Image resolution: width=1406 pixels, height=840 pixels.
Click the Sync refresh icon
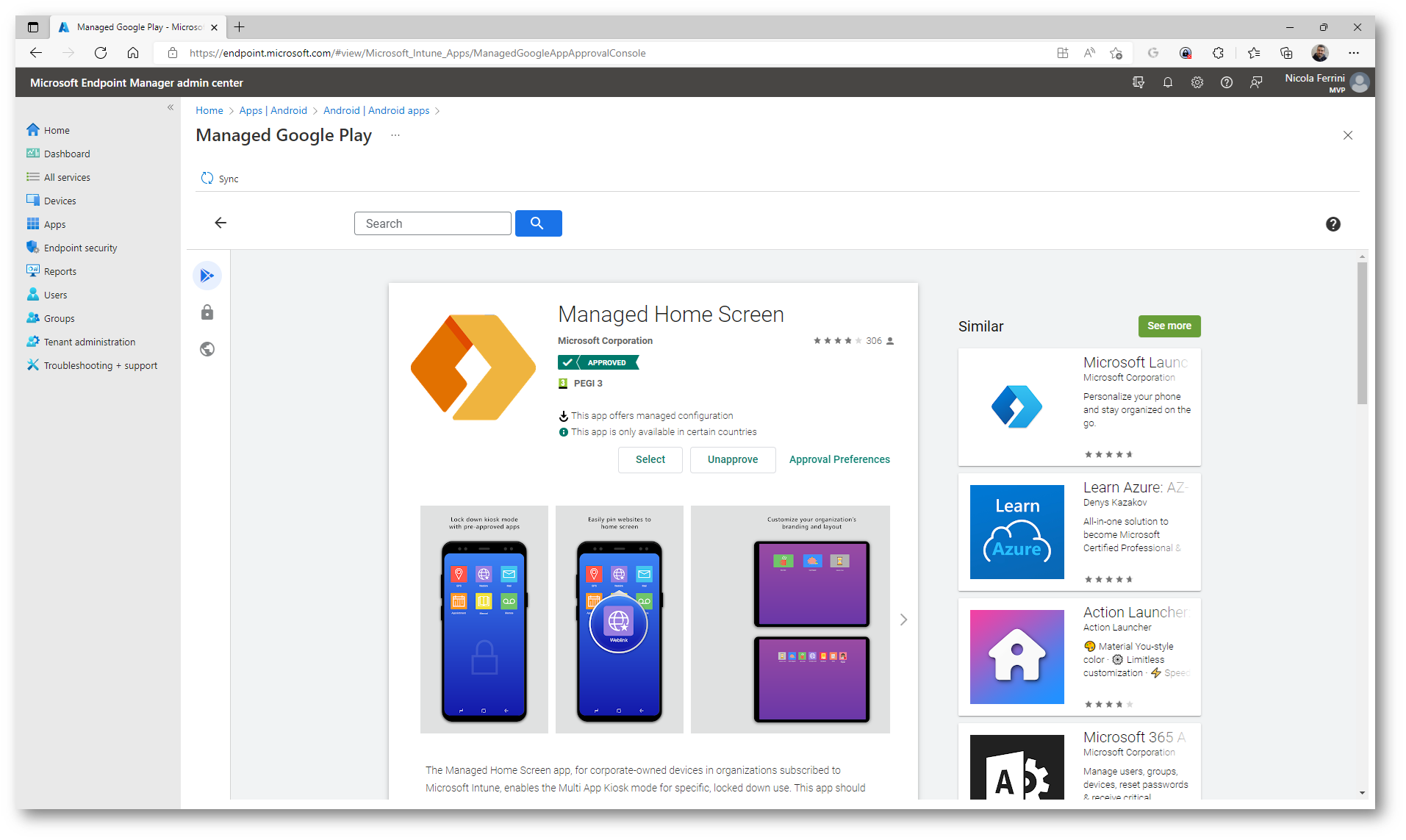click(x=207, y=179)
